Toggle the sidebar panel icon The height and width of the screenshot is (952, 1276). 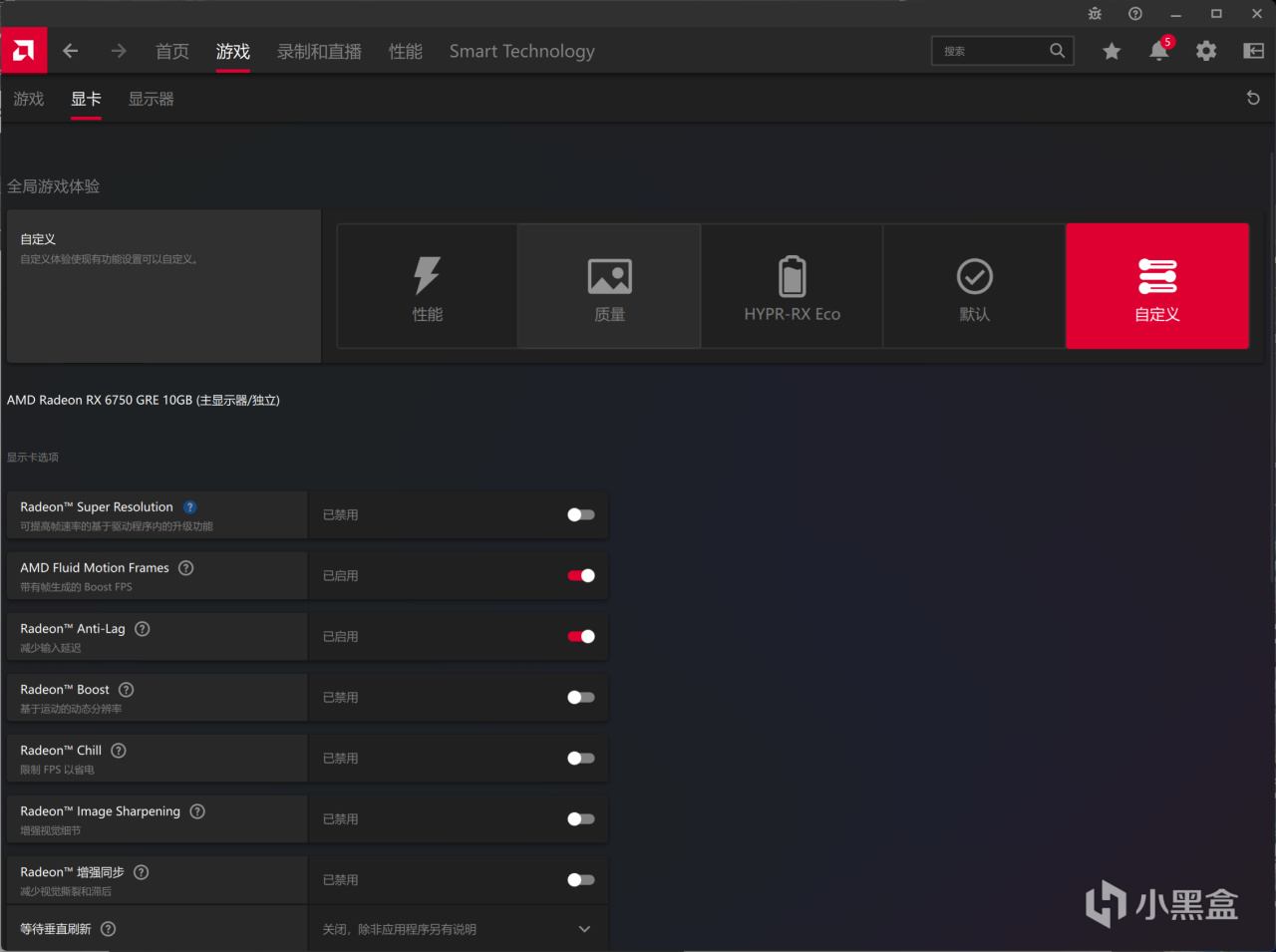(x=1254, y=51)
